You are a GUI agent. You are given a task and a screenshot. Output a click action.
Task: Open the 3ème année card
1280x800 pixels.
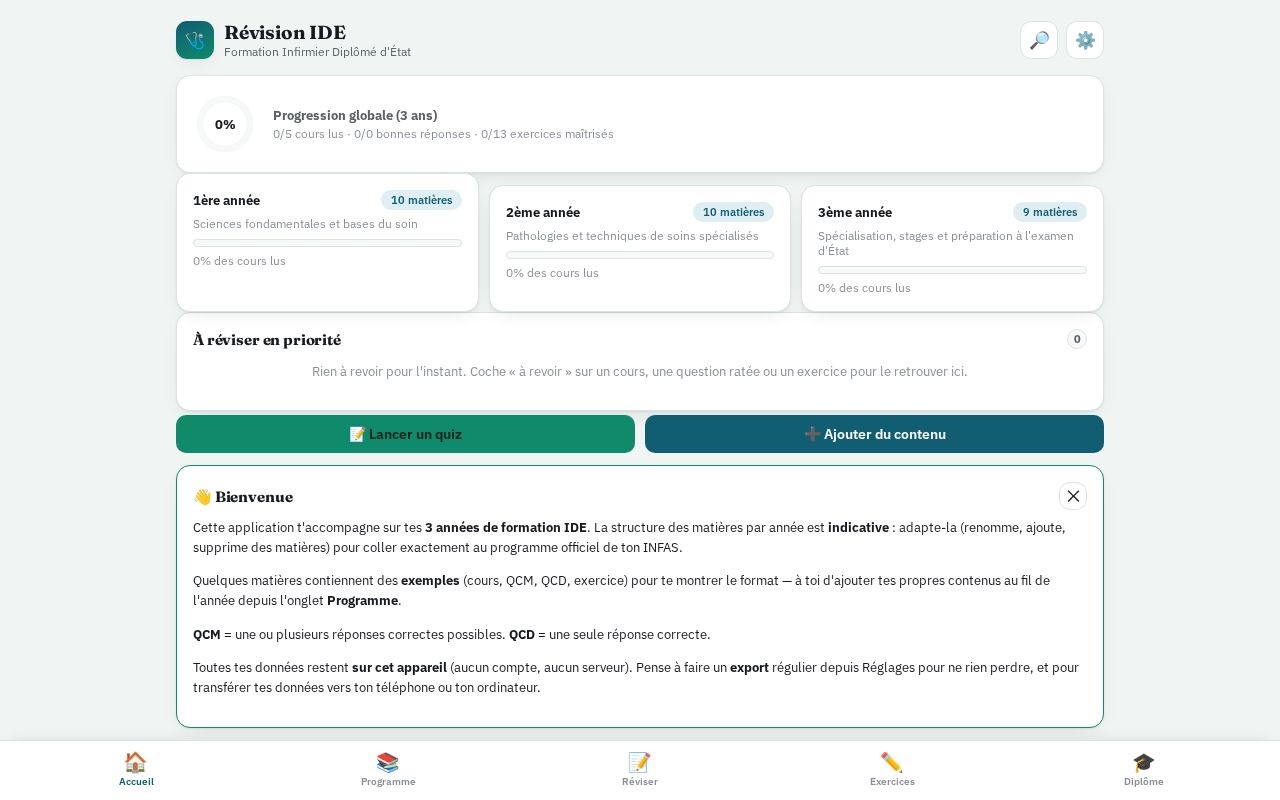(x=952, y=249)
